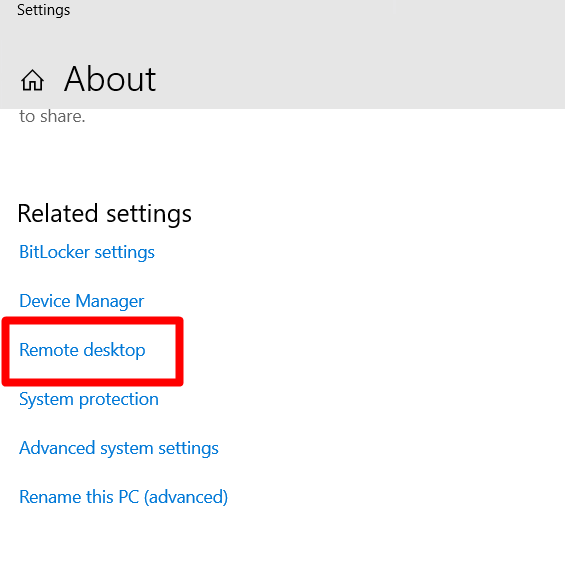This screenshot has height=574, width=565.
Task: Click the 'to share.' text
Action: click(52, 116)
